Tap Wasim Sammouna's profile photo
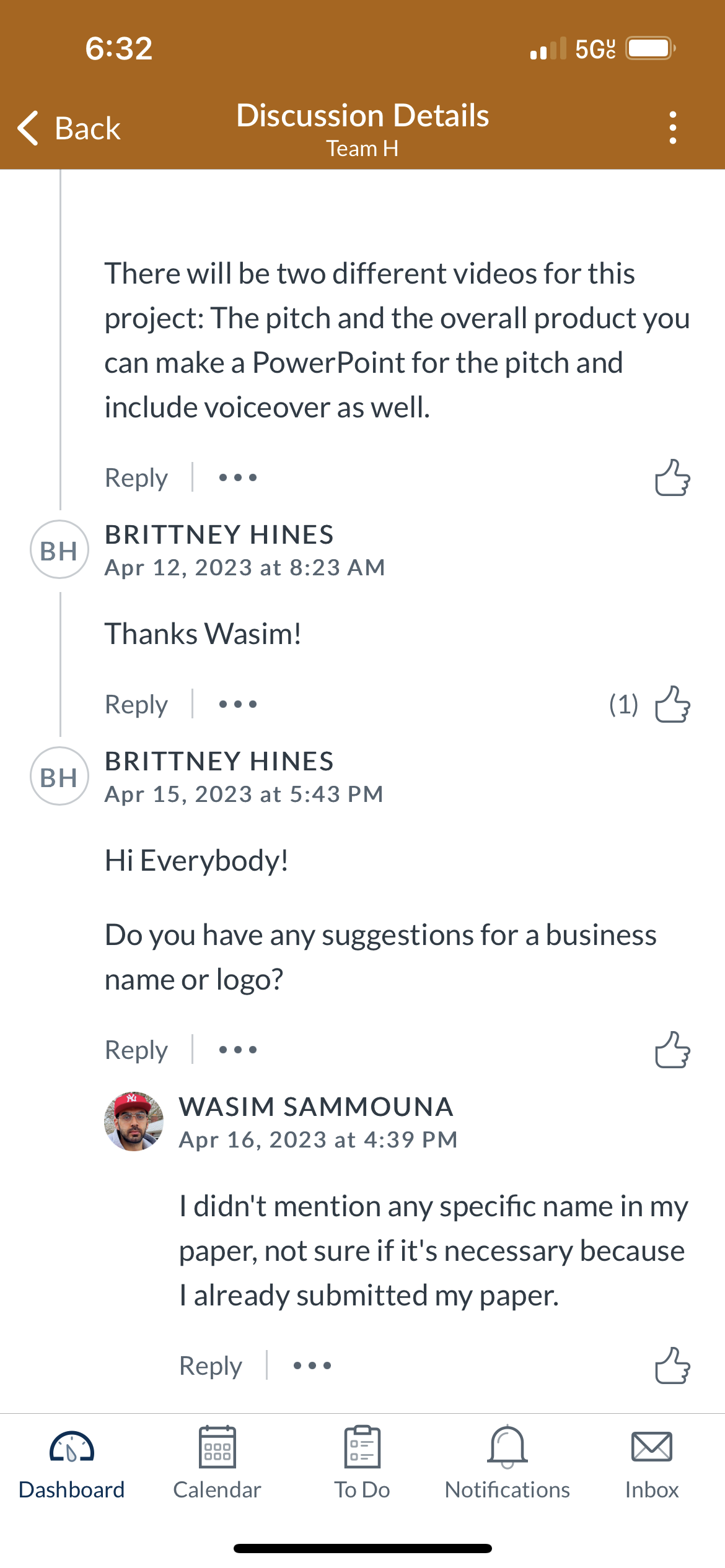 (x=134, y=1122)
